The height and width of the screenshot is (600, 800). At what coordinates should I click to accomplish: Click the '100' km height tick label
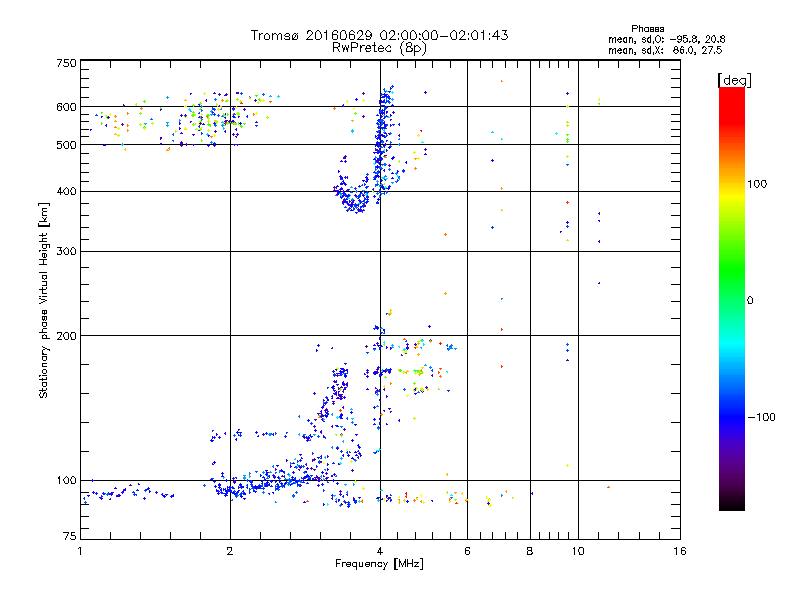(66, 480)
